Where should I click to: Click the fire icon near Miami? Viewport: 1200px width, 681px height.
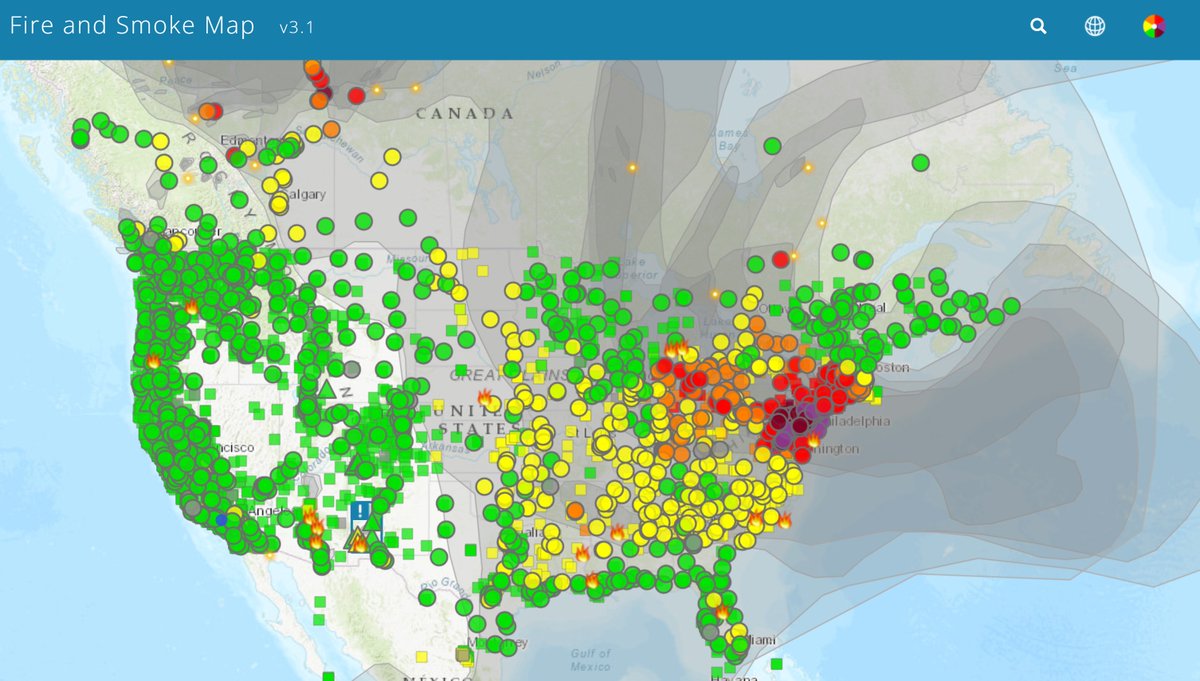click(x=722, y=612)
